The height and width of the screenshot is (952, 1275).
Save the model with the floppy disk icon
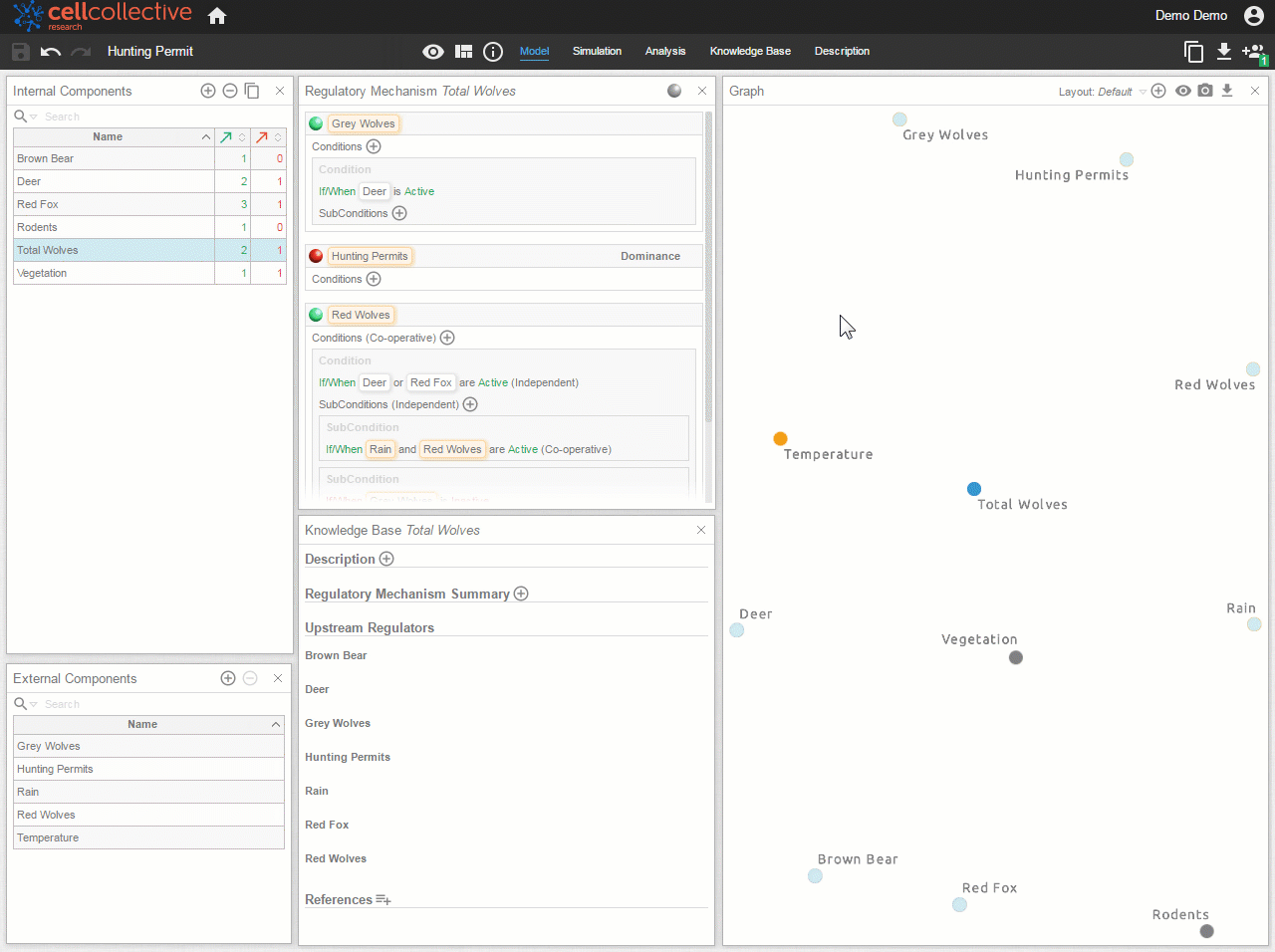[21, 52]
